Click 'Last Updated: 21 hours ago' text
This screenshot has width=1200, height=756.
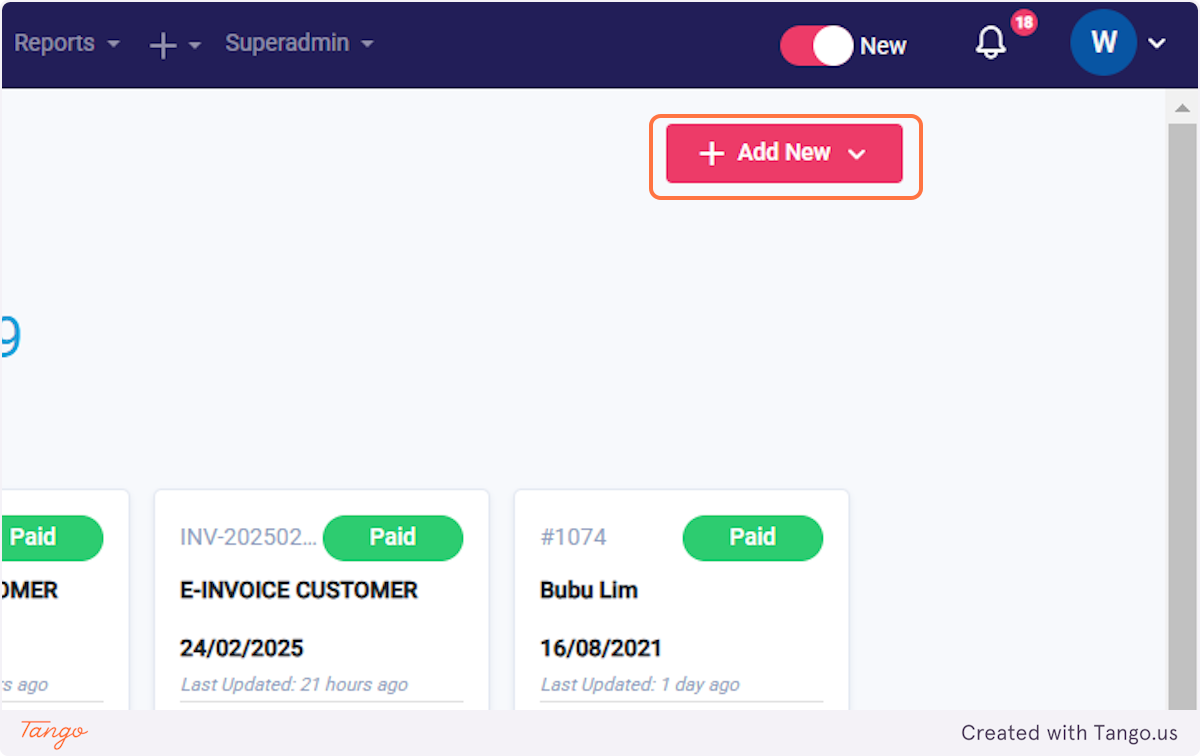pyautogui.click(x=294, y=685)
